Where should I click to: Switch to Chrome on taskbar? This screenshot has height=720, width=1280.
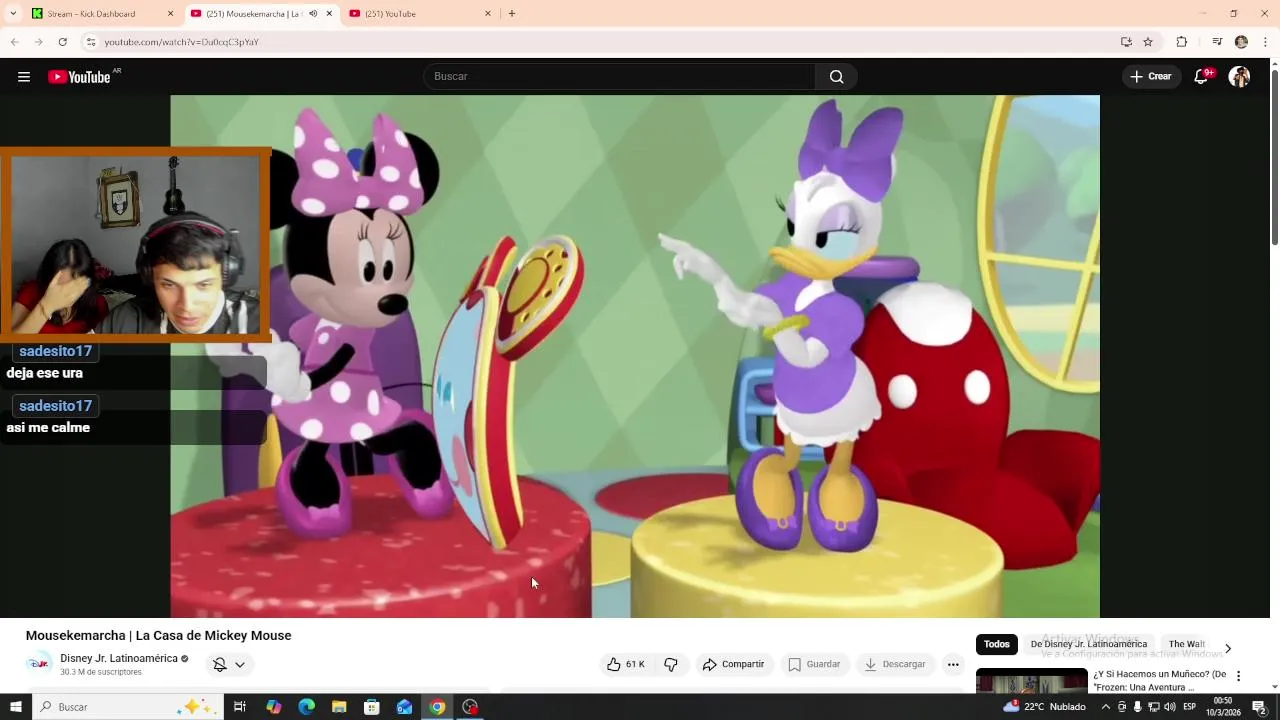pyautogui.click(x=437, y=707)
